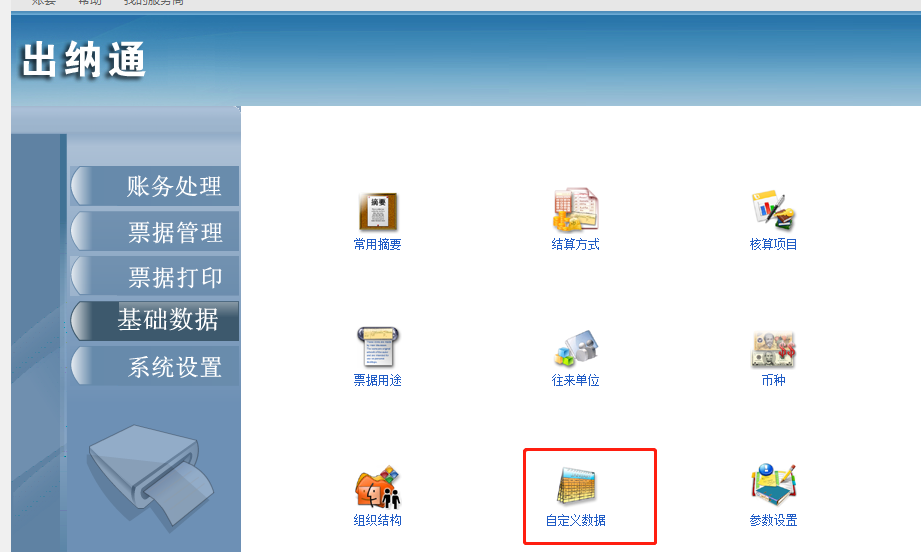Screen dimensions: 921x552
Task: Switch to the 票据打印 sidebar section
Action: click(155, 277)
